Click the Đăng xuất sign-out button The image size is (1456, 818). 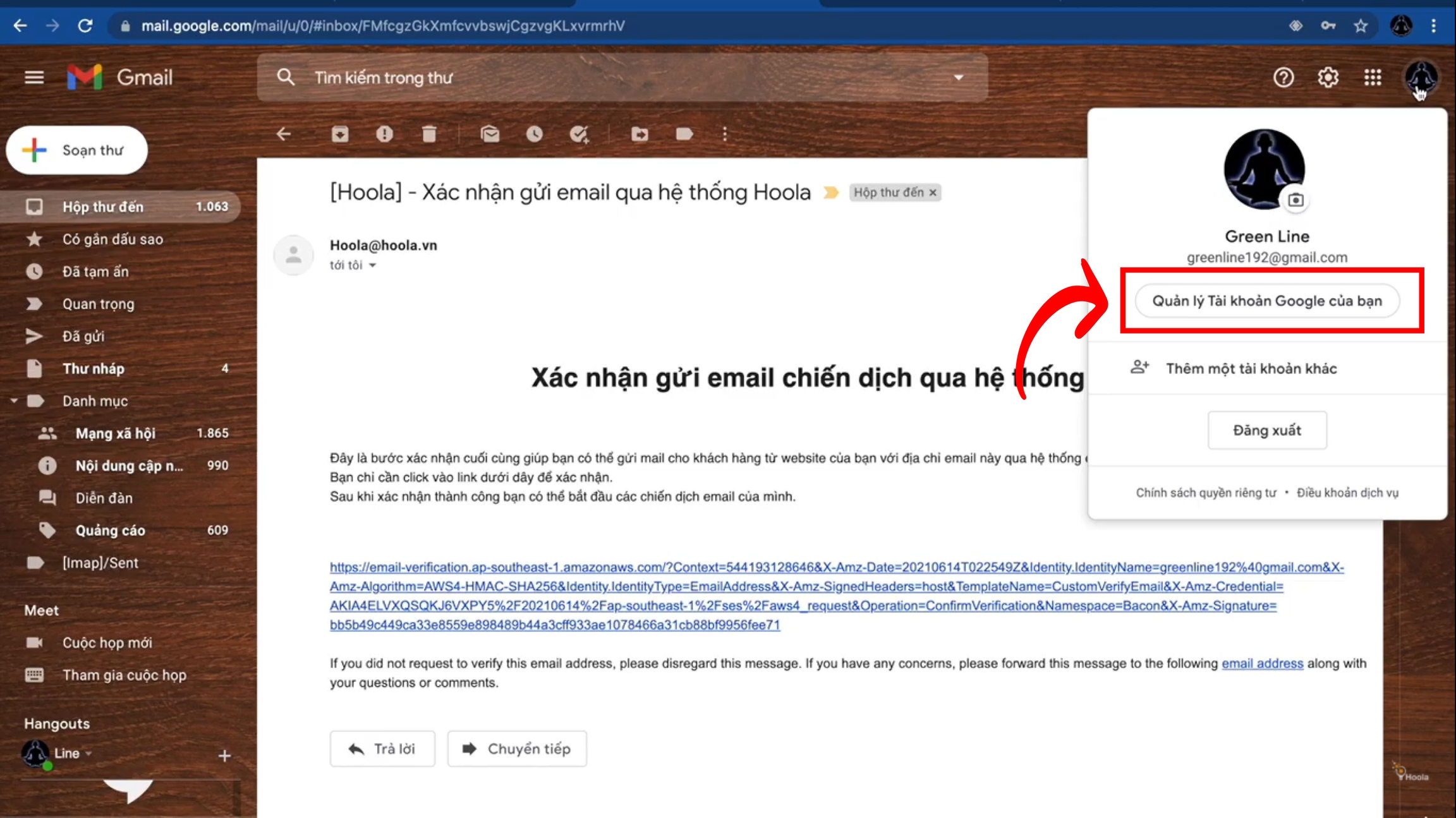1266,430
